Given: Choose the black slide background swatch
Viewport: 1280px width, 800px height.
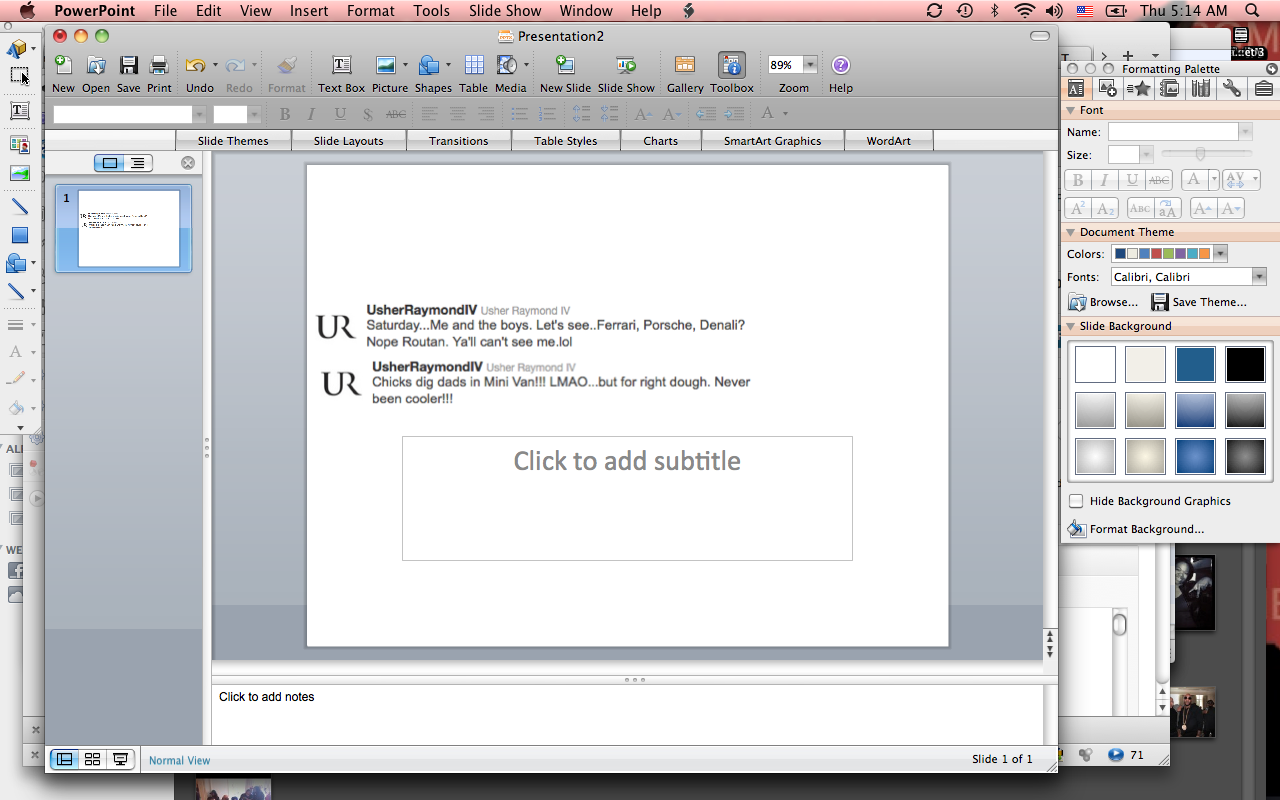Looking at the screenshot, I should click(1245, 364).
